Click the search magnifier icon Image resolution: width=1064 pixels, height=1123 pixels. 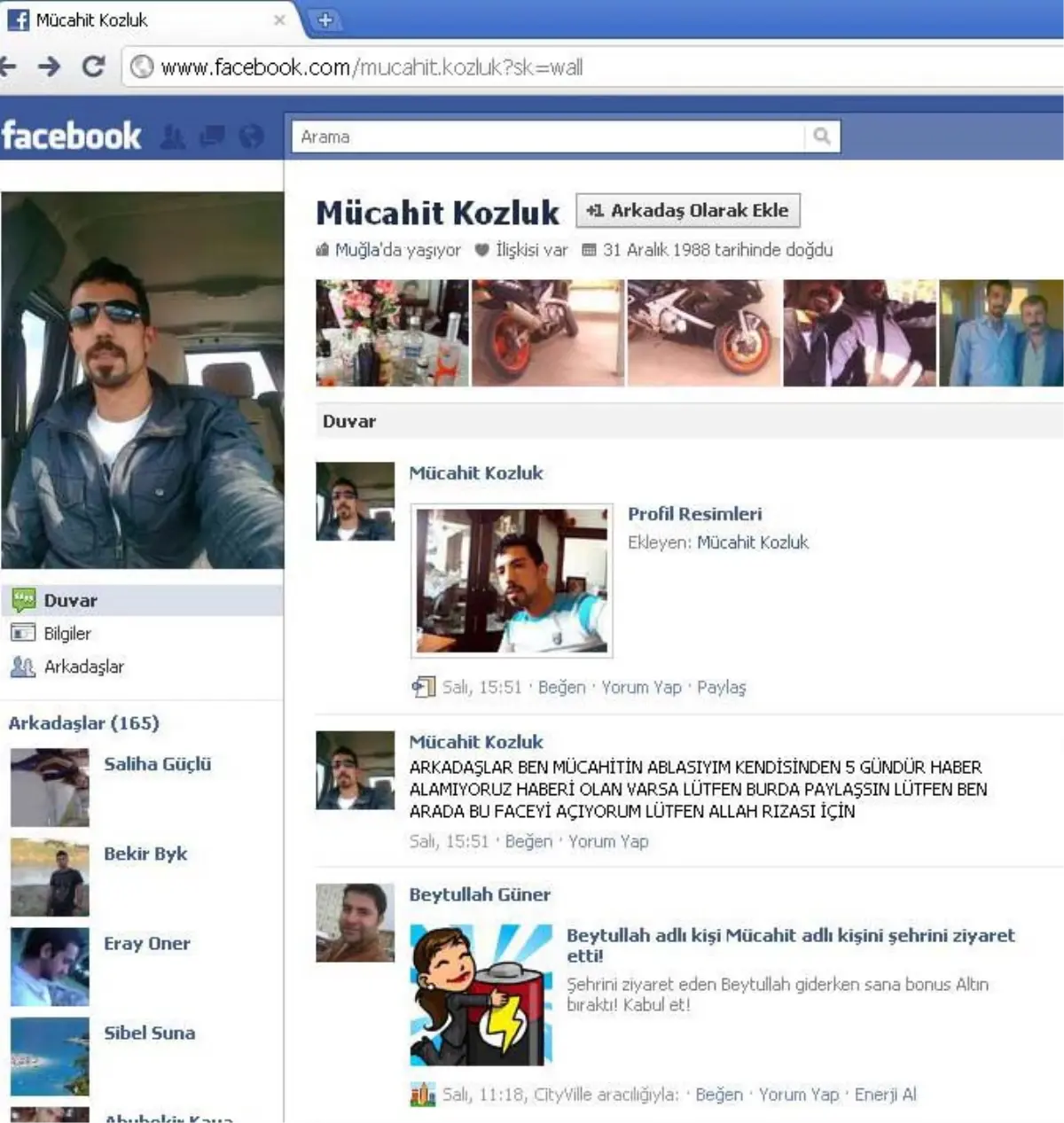821,136
